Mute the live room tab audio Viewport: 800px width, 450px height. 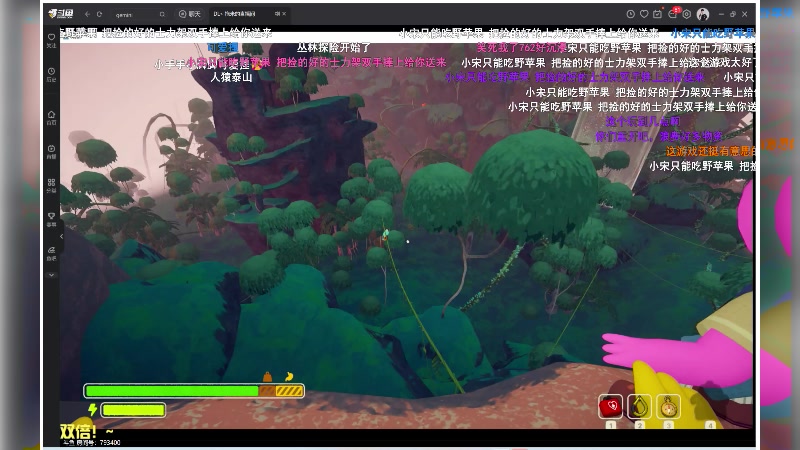[277, 14]
